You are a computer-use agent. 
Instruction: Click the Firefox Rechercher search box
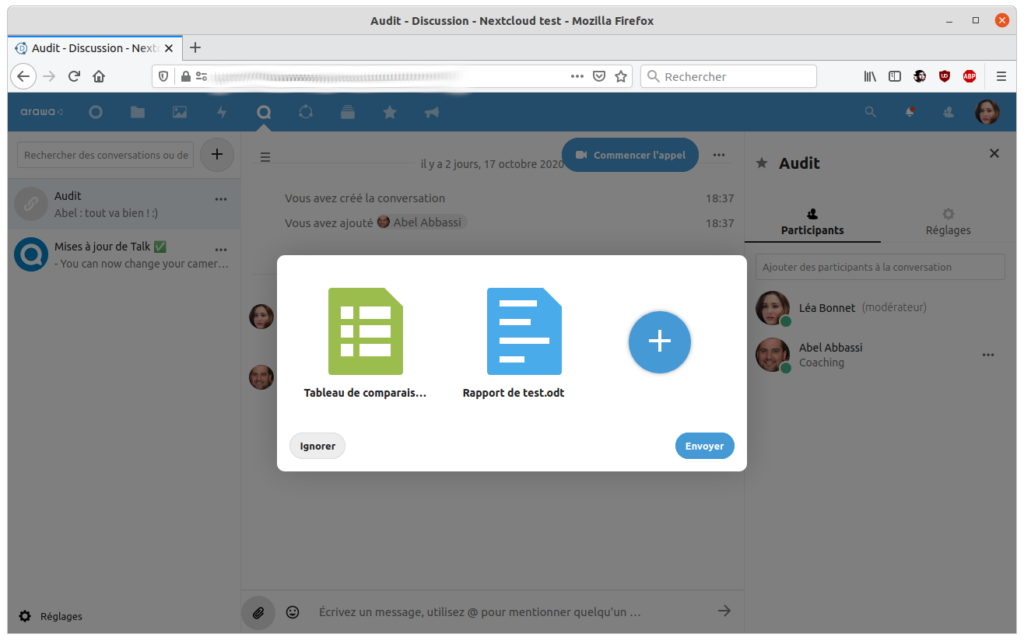point(729,76)
